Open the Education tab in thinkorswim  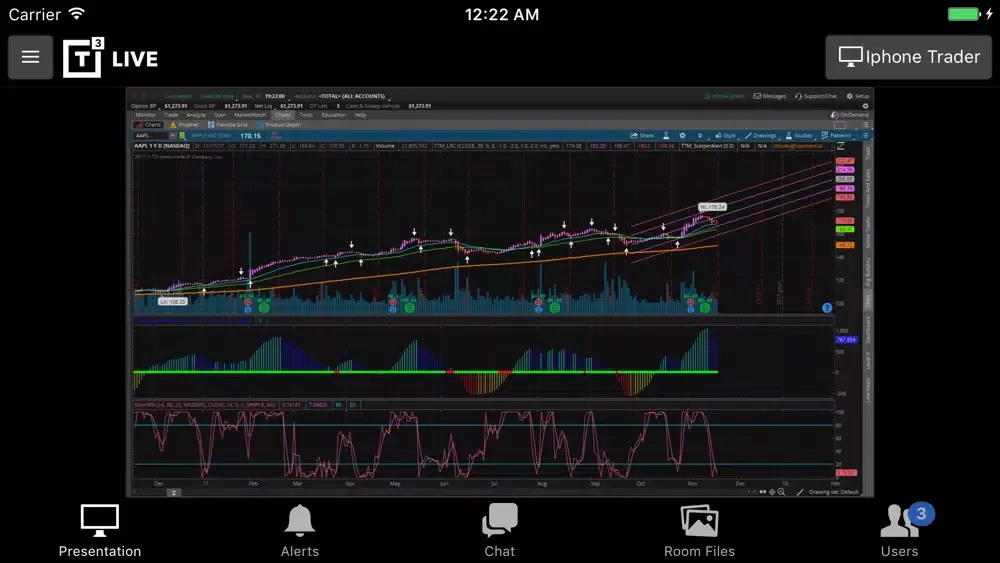334,115
